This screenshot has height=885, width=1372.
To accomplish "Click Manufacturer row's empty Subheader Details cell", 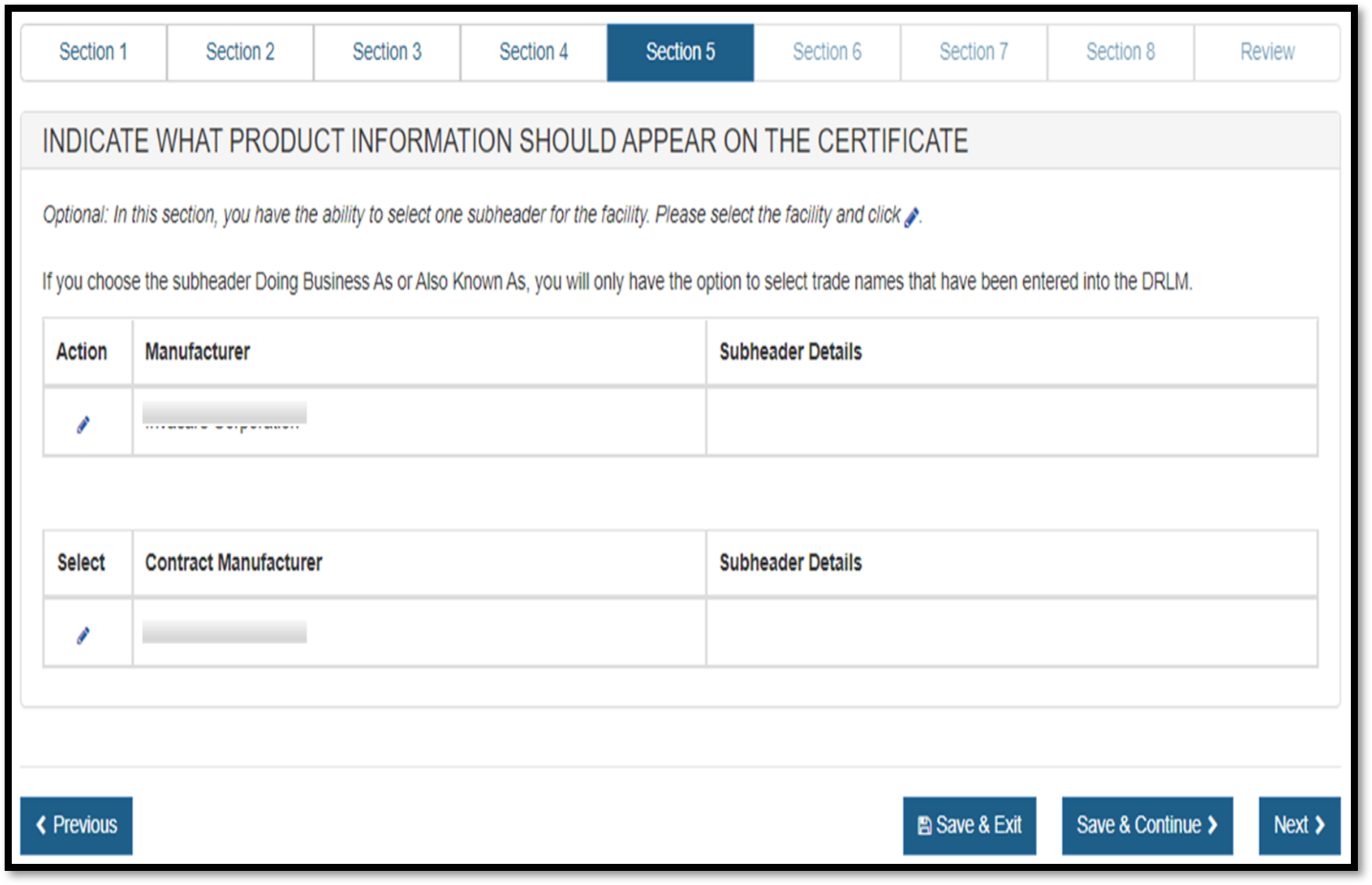I will (1012, 422).
